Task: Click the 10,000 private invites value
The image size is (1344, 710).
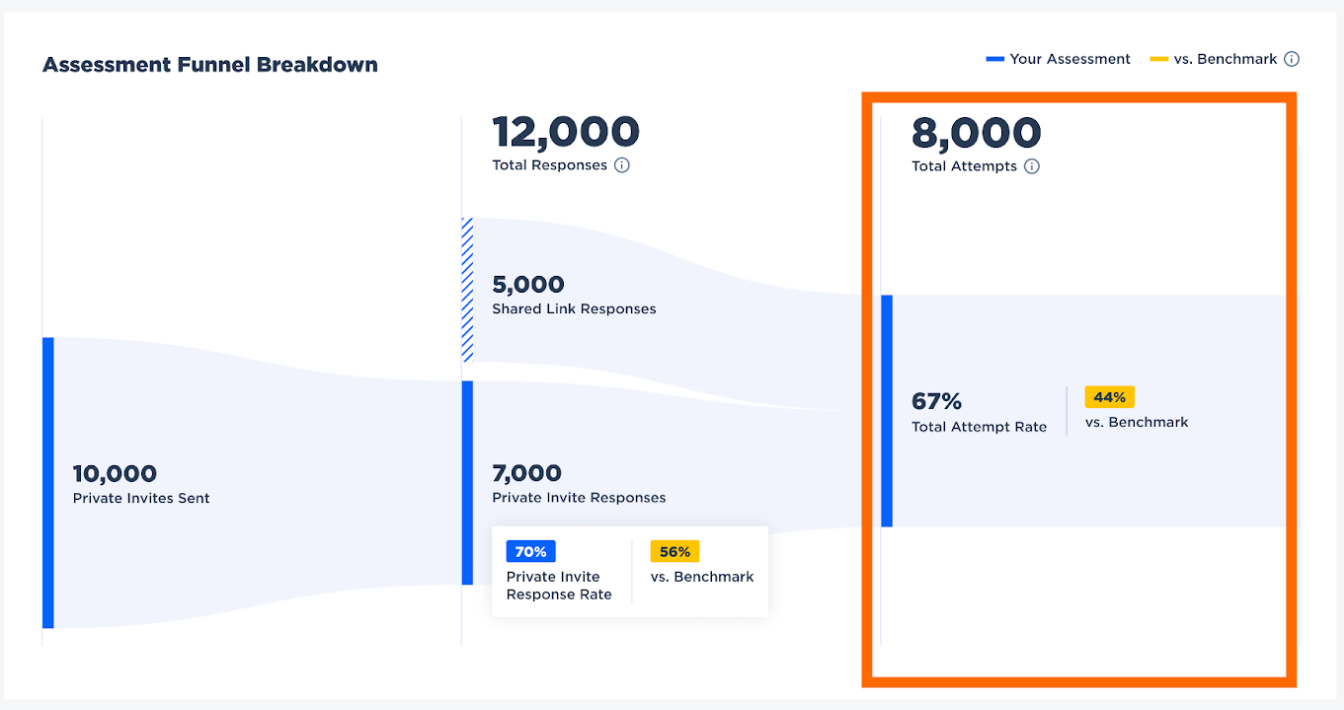Action: coord(115,473)
